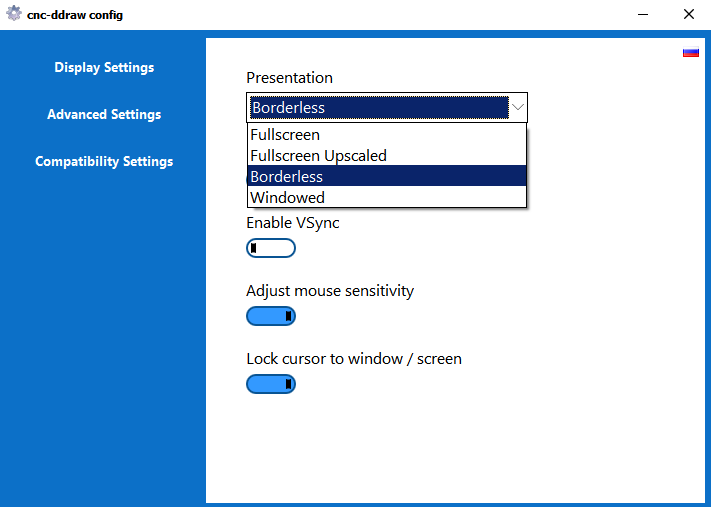Click the cnc-ddraw gear icon in title bar

14,15
